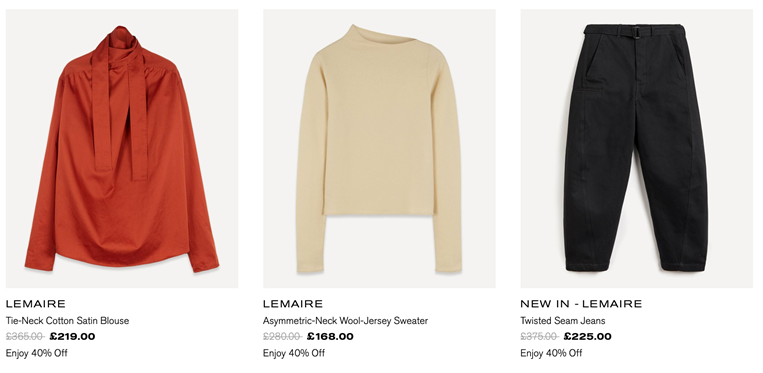The width and height of the screenshot is (763, 373).
Task: Click the crossed-out £365.00 original price
Action: pos(25,337)
